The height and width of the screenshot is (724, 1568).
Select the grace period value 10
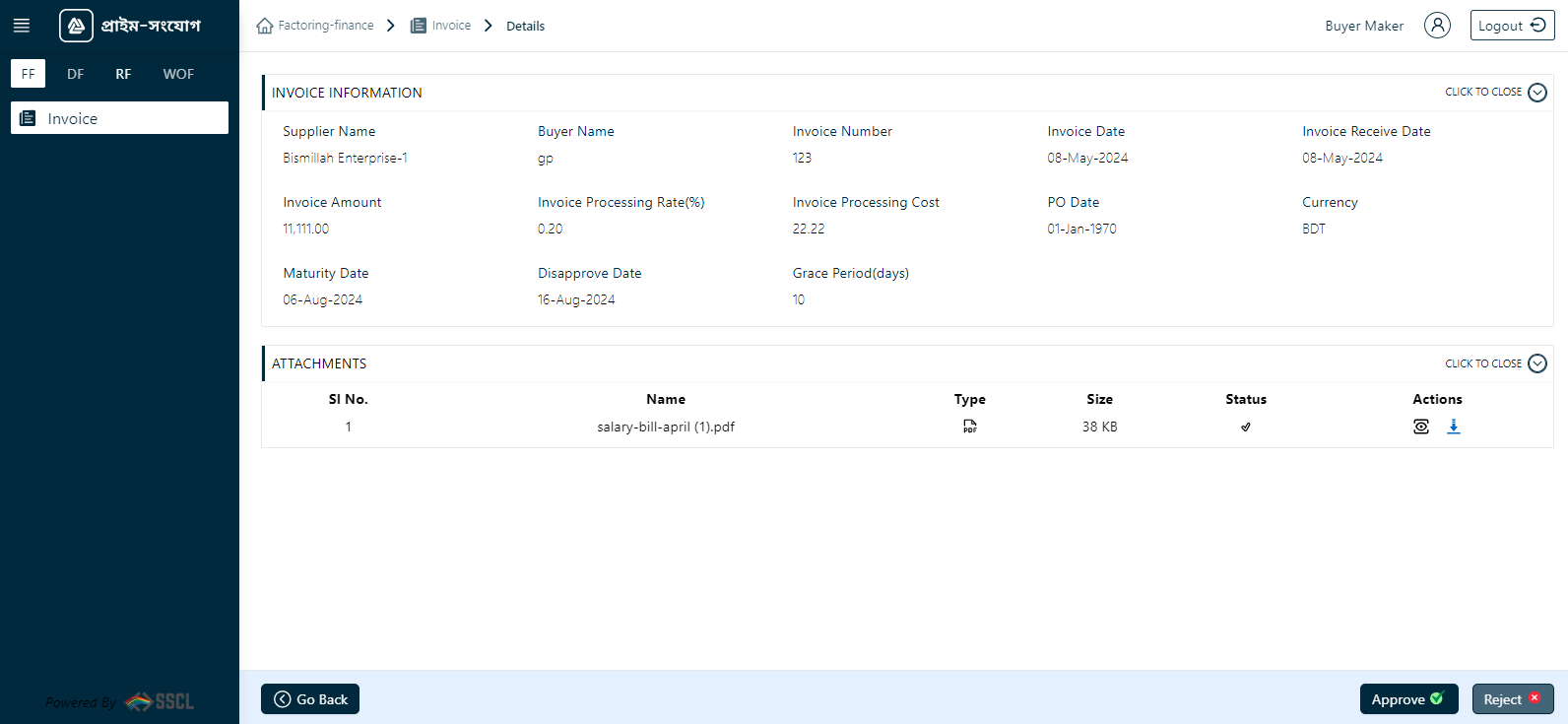(799, 299)
